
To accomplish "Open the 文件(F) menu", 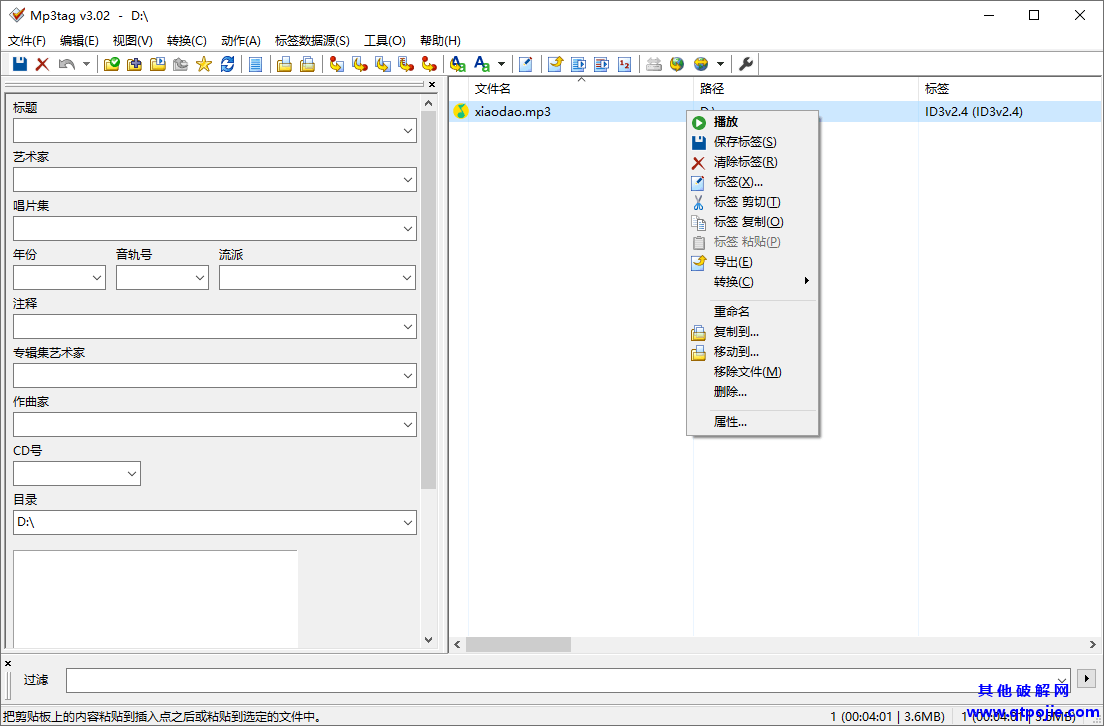I will click(27, 41).
